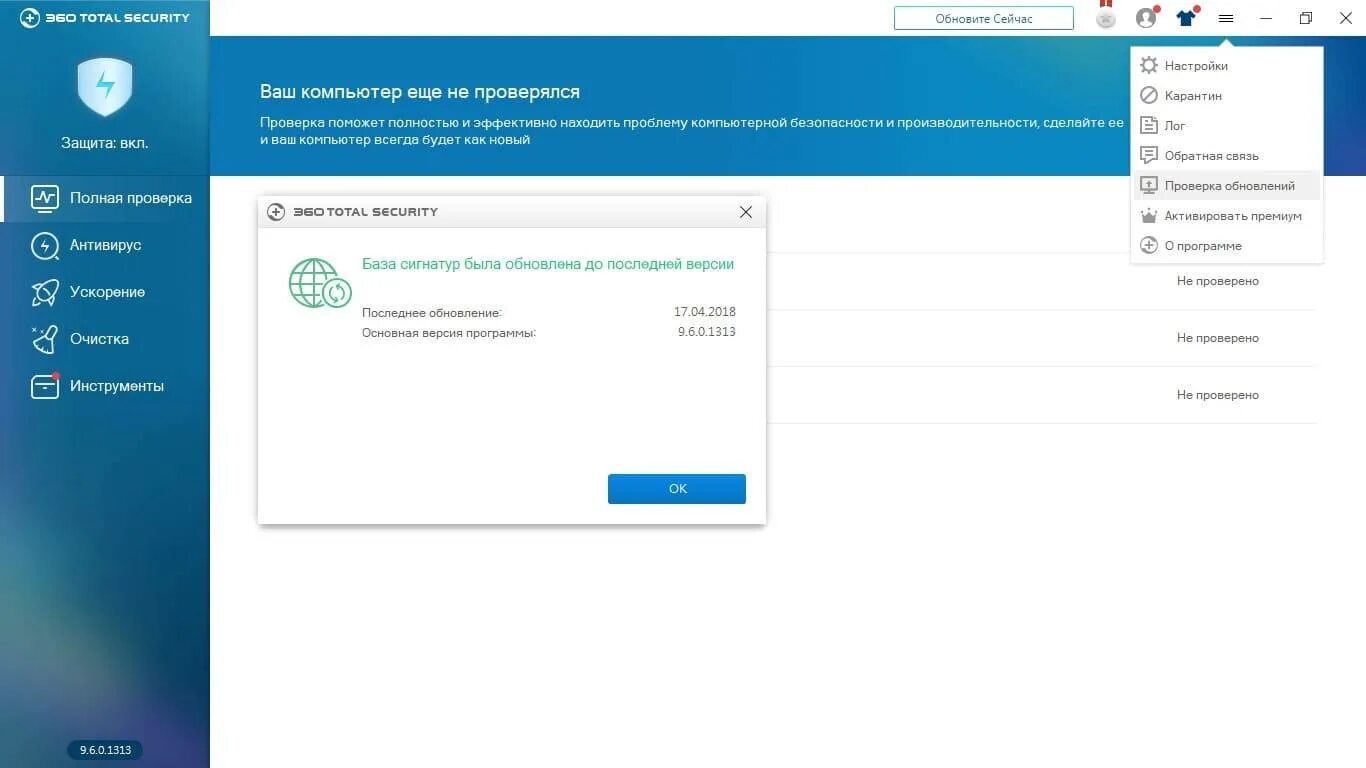Open the user account avatar icon
The height and width of the screenshot is (768, 1366).
(x=1146, y=17)
